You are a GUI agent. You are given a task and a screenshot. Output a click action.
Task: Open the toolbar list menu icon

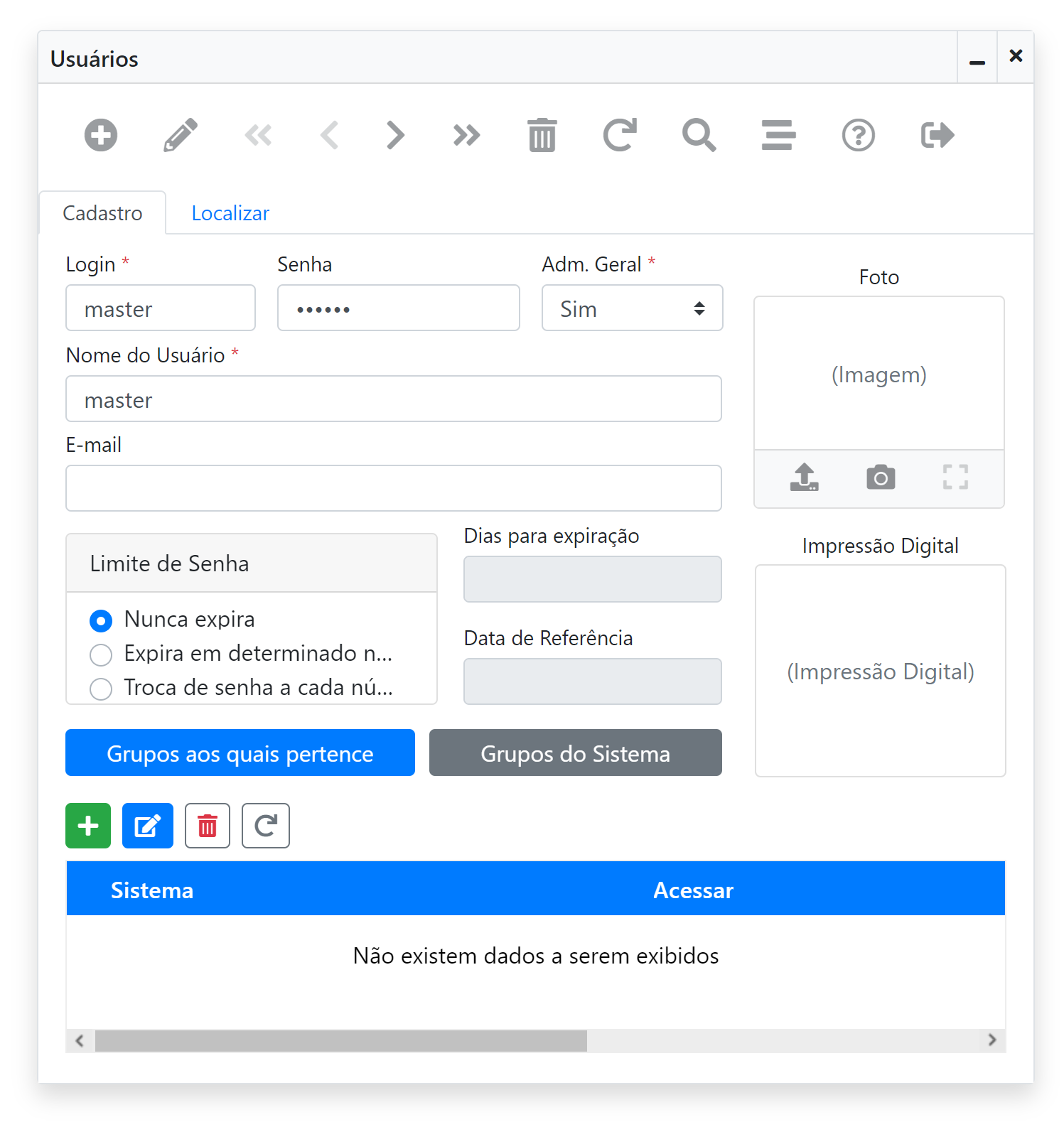(778, 135)
